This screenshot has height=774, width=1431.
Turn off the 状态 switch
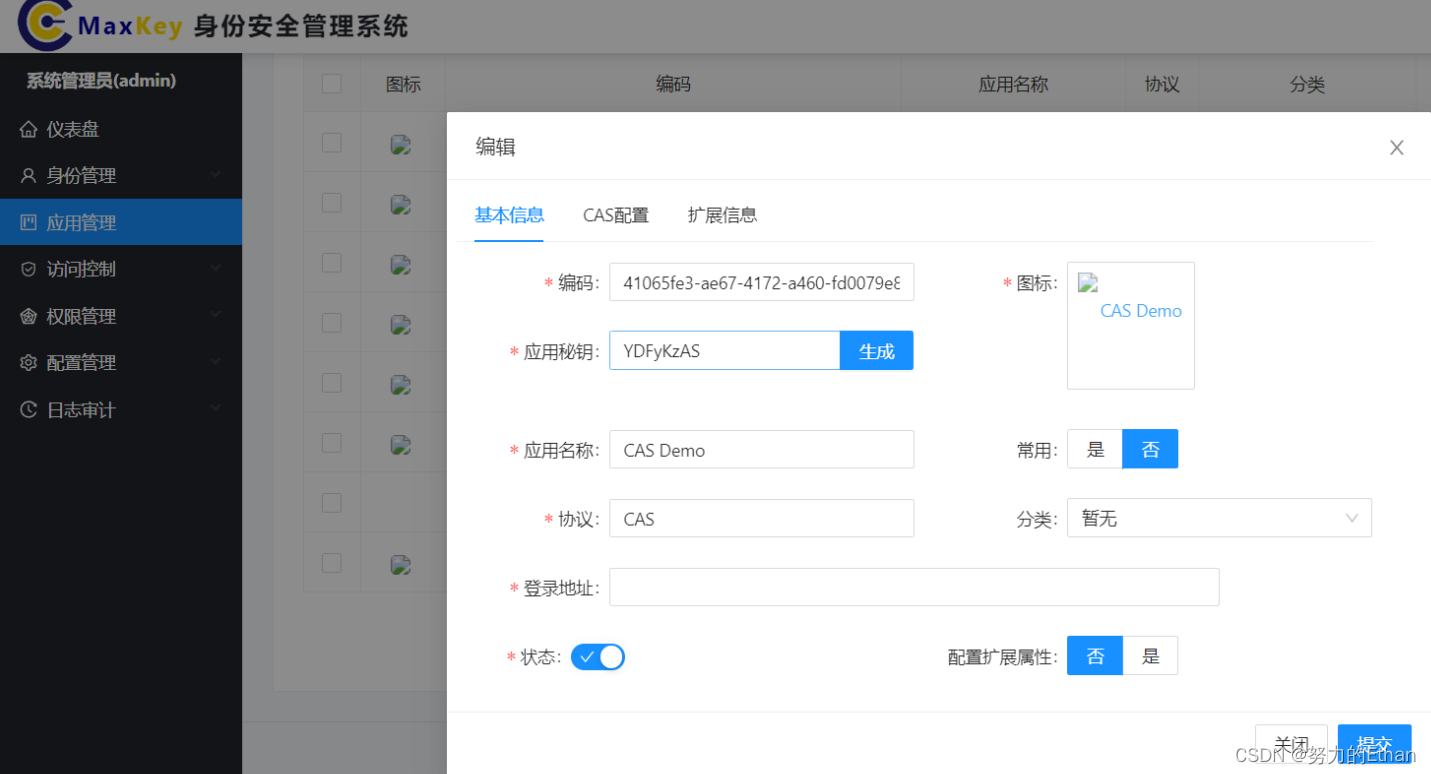coord(597,656)
